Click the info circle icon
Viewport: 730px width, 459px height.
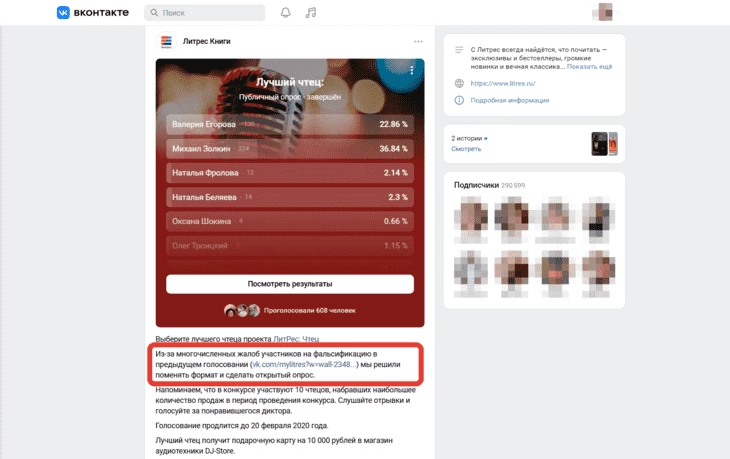(x=459, y=100)
